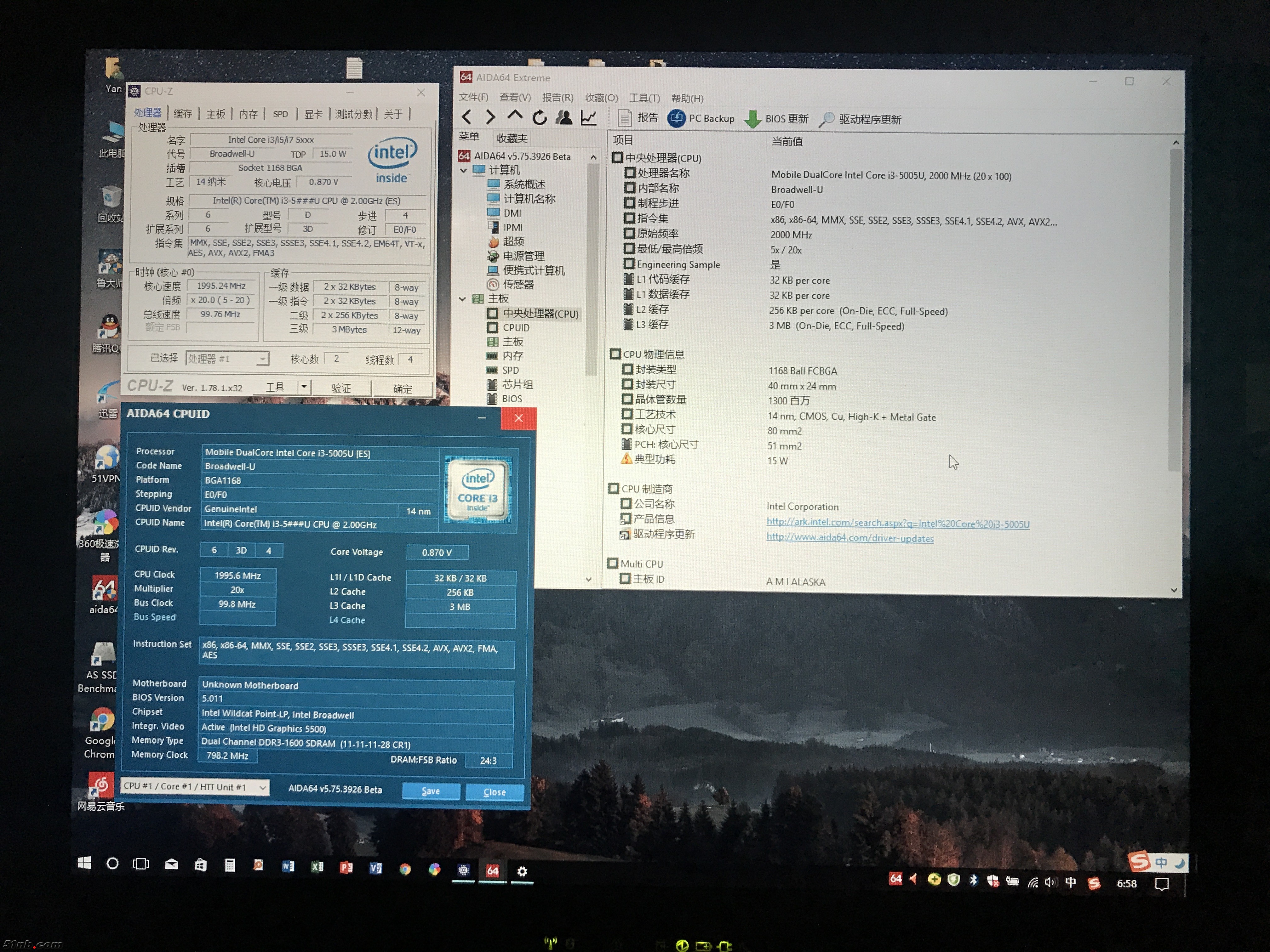Open Windows action center notification icon

pyautogui.click(x=1161, y=884)
